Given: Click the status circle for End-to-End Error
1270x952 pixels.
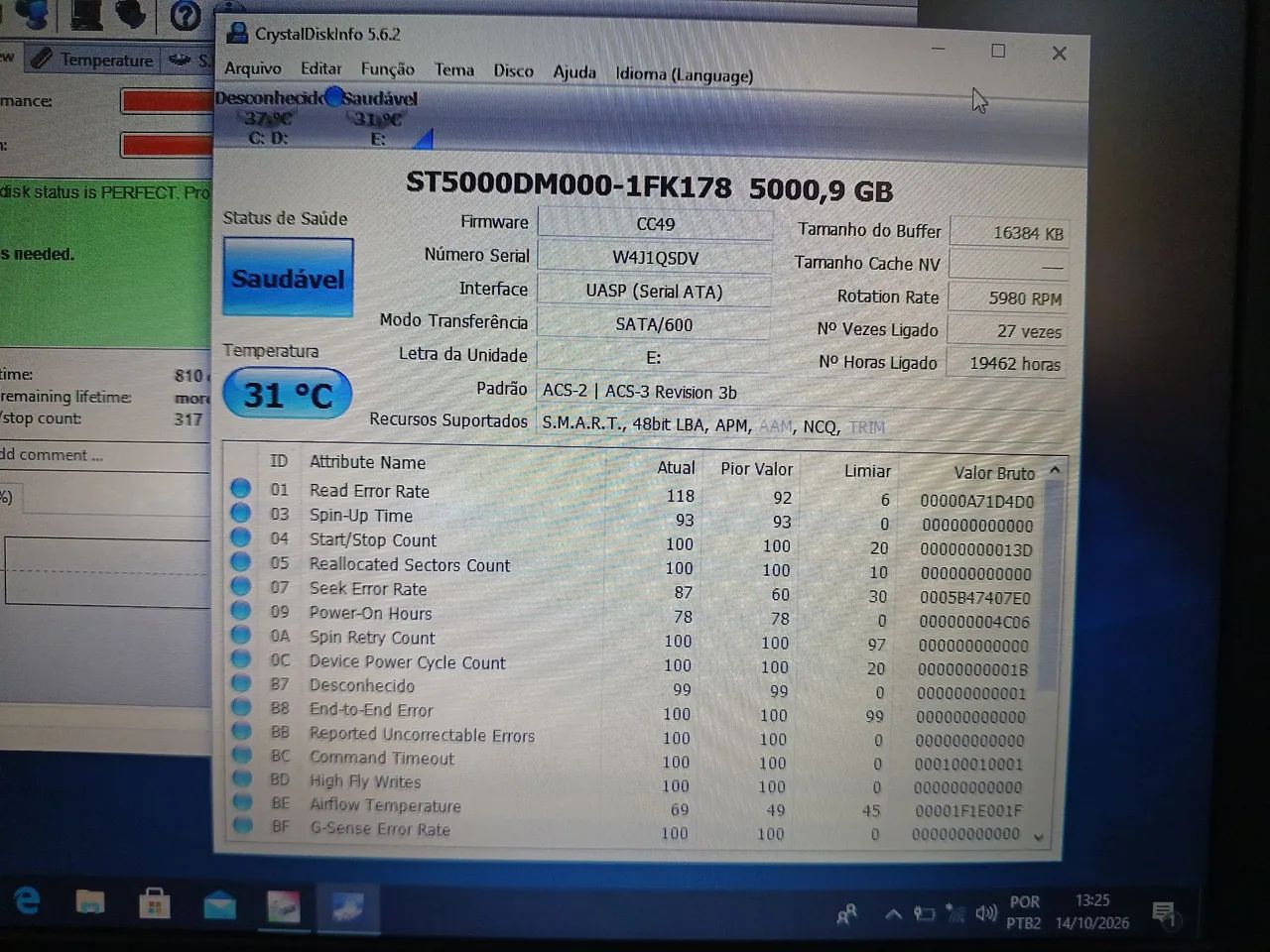Looking at the screenshot, I should 241,707.
